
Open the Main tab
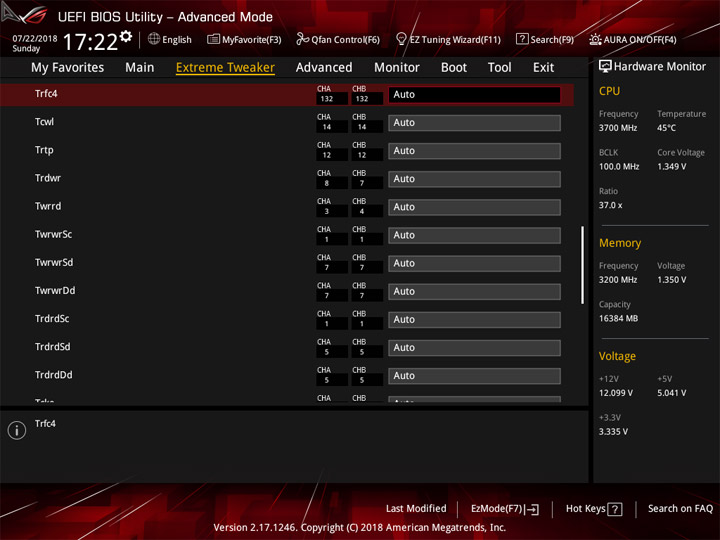pyautogui.click(x=140, y=68)
